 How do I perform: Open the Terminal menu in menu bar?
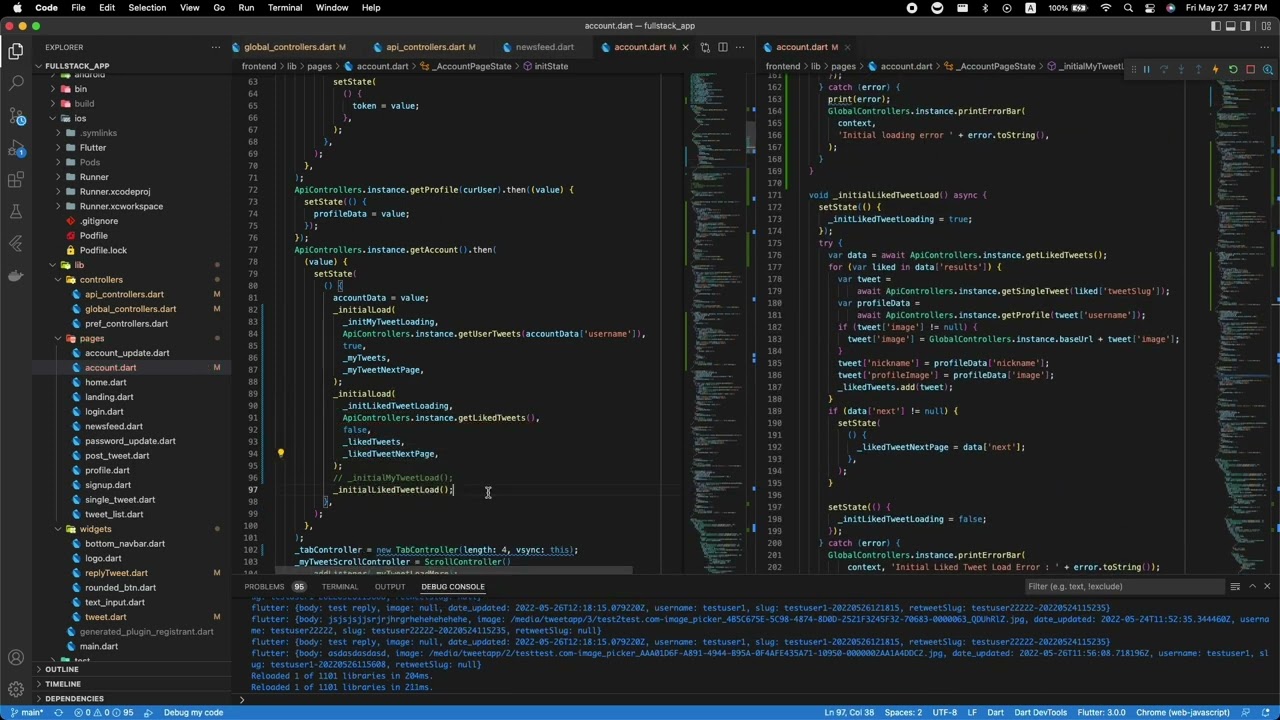pos(285,8)
